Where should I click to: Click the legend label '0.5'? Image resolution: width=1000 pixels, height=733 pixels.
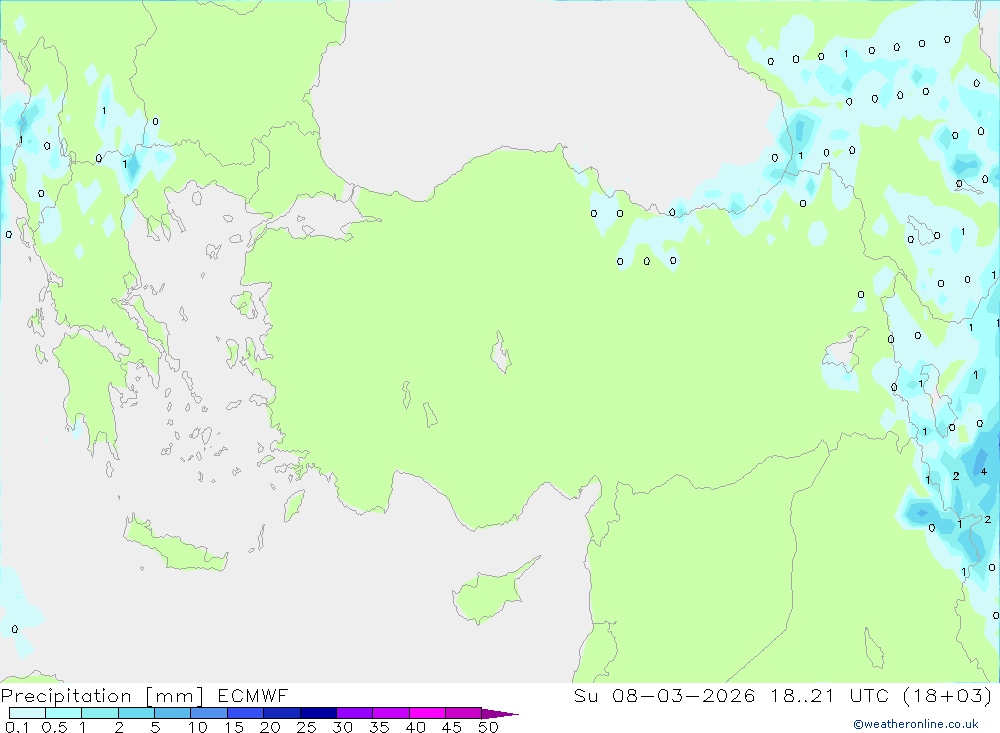coord(54,727)
